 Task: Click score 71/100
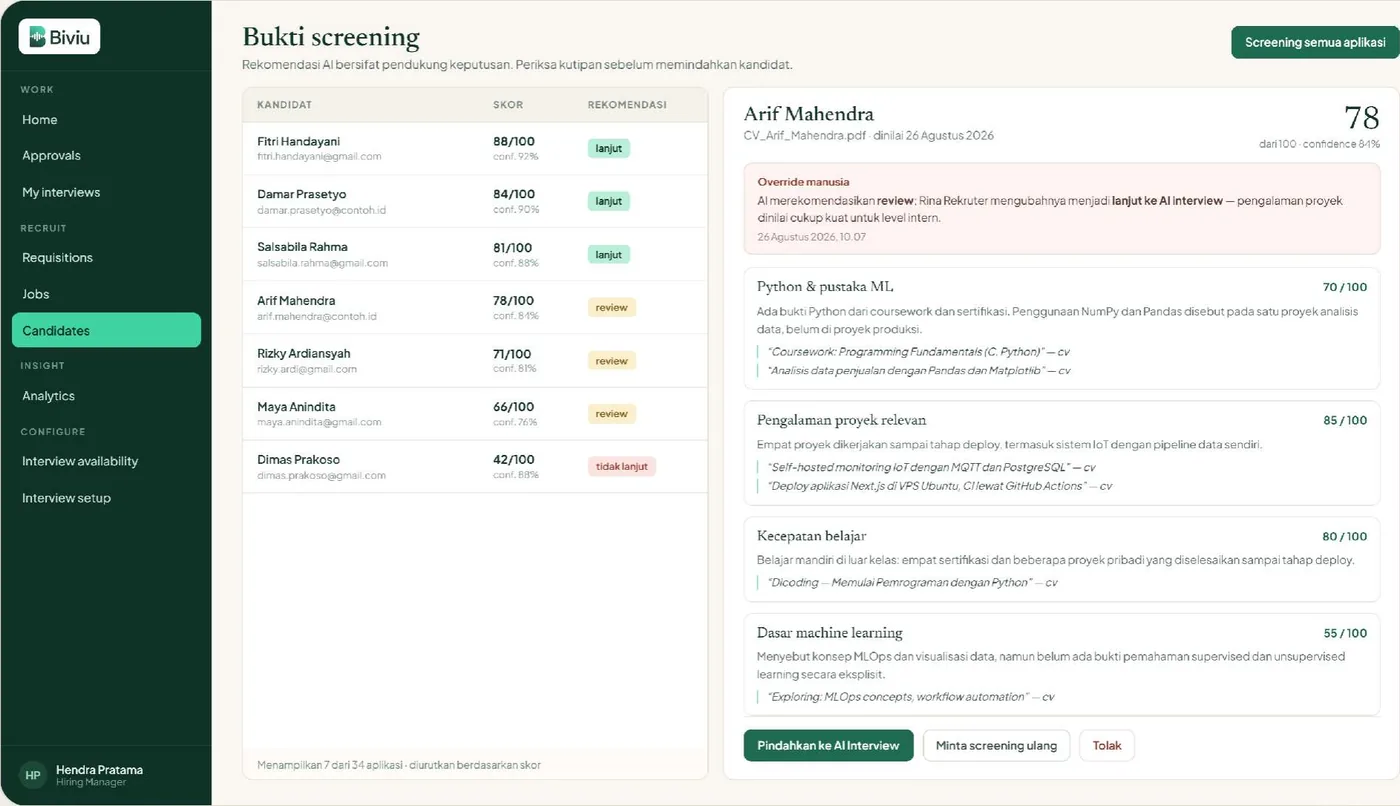512,354
